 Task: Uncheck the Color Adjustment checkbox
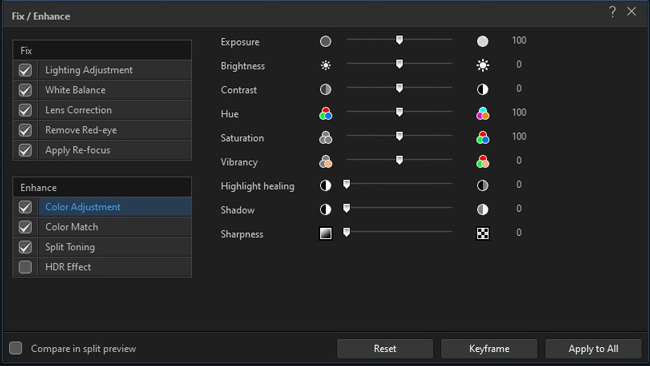click(25, 207)
